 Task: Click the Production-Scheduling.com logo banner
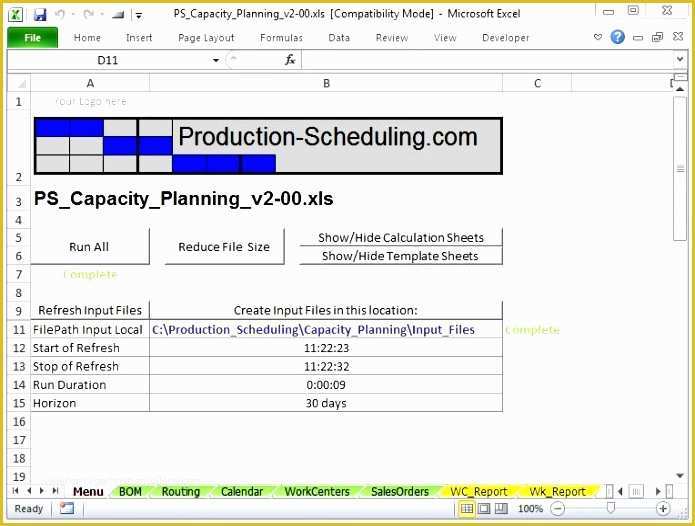pos(268,146)
